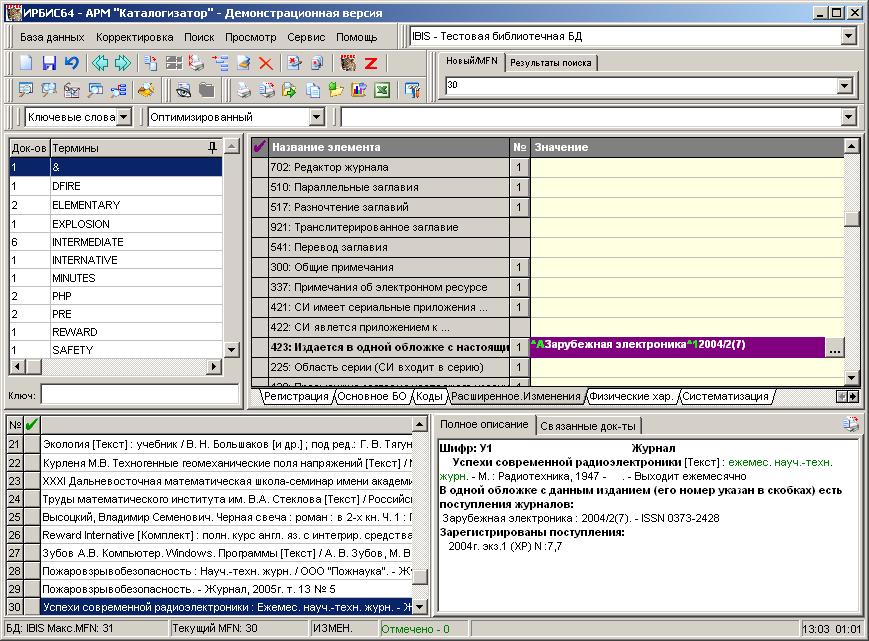Open the IBIS database selection dropdown
The height and width of the screenshot is (641, 869).
point(848,37)
